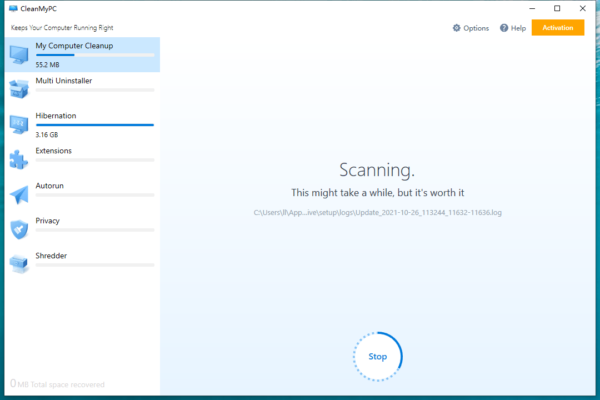
Task: Select the Privacy section label
Action: pos(47,221)
